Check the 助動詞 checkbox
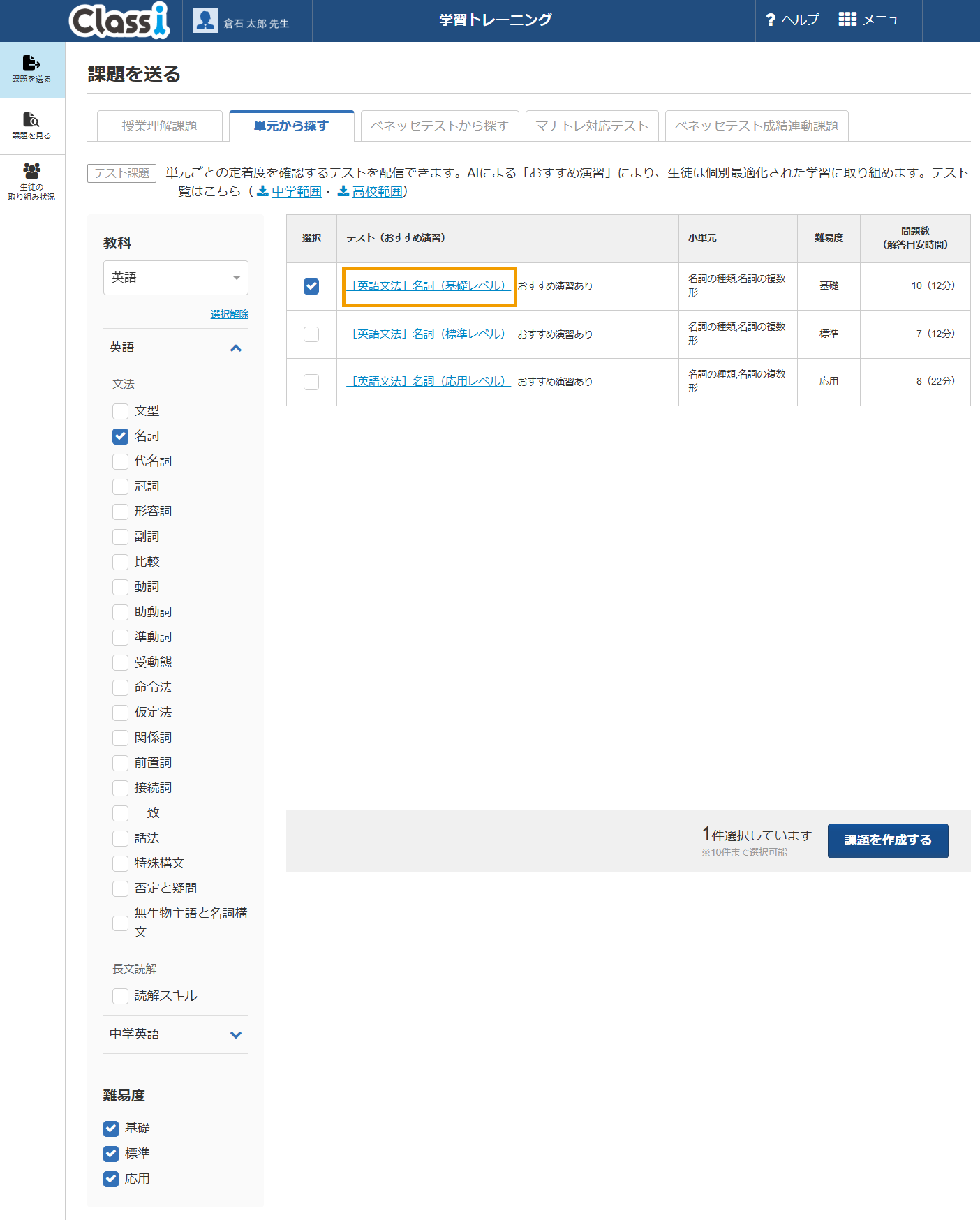Image resolution: width=980 pixels, height=1220 pixels. [x=121, y=612]
